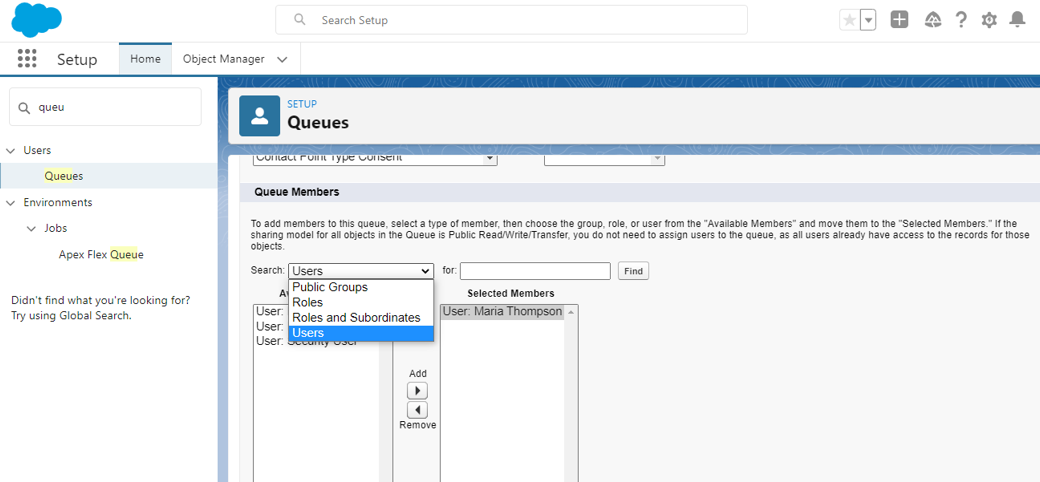Viewport: 1040px width, 482px height.
Task: Click the Quick Find box containing queu
Action: coord(105,107)
